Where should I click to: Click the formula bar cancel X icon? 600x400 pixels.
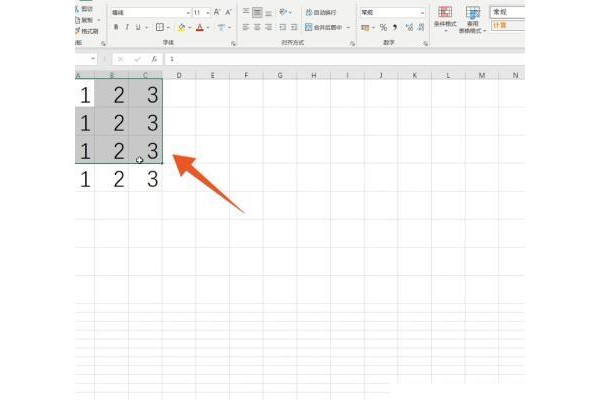tap(121, 59)
